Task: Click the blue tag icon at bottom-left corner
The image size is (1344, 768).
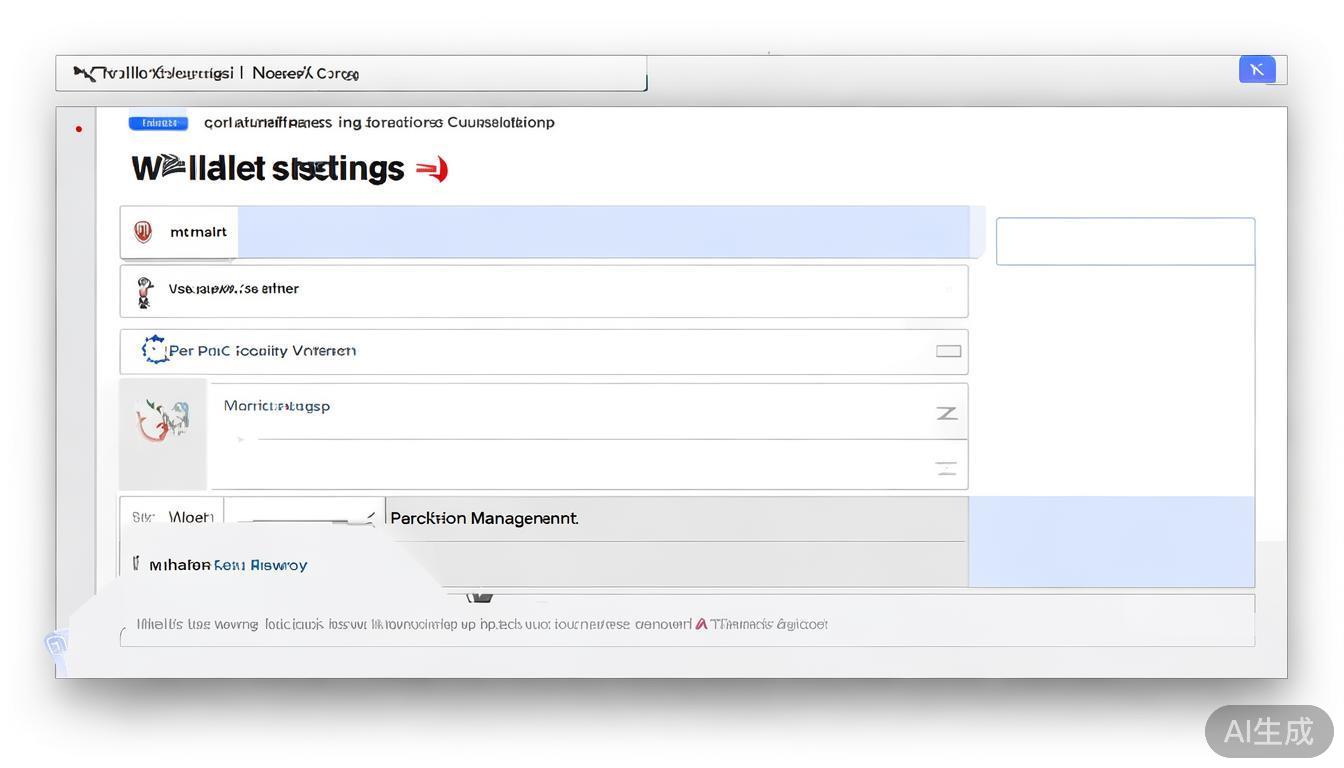Action: click(x=57, y=644)
